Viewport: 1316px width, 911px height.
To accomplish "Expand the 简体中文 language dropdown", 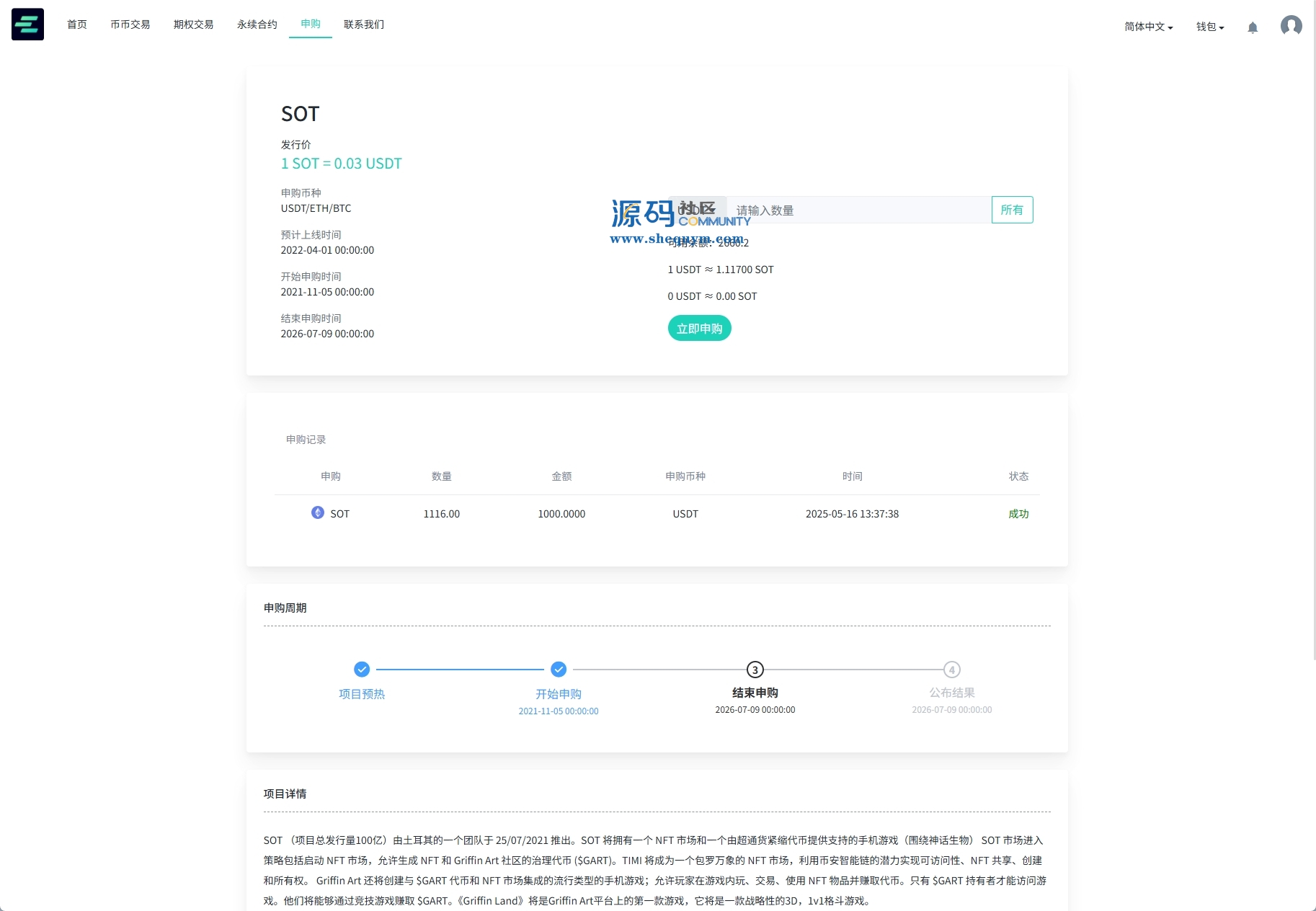I will (1148, 27).
